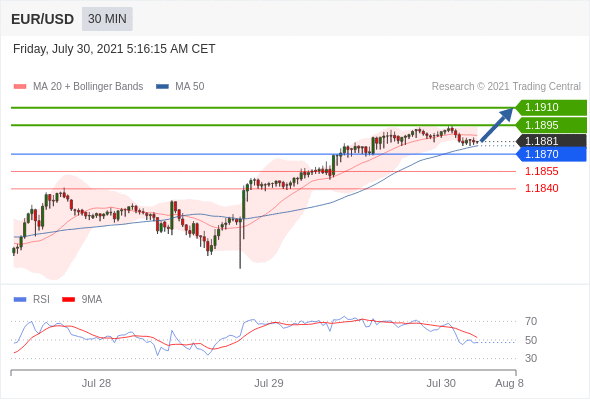Toggle the RSI legend label
Viewport: 590px width, 400px height.
[x=41, y=300]
